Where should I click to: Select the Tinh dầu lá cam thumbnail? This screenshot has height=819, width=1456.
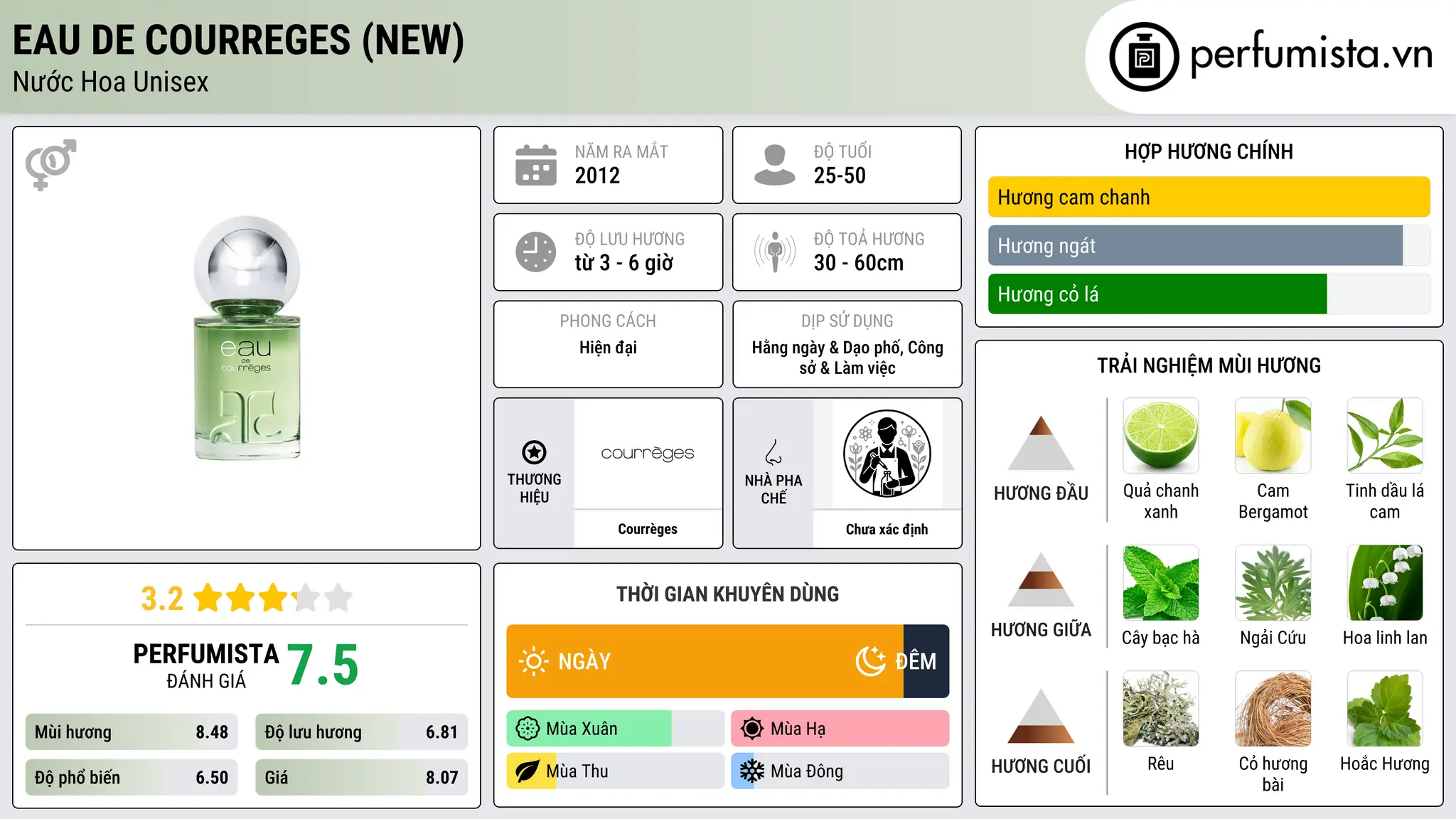[x=1385, y=436]
